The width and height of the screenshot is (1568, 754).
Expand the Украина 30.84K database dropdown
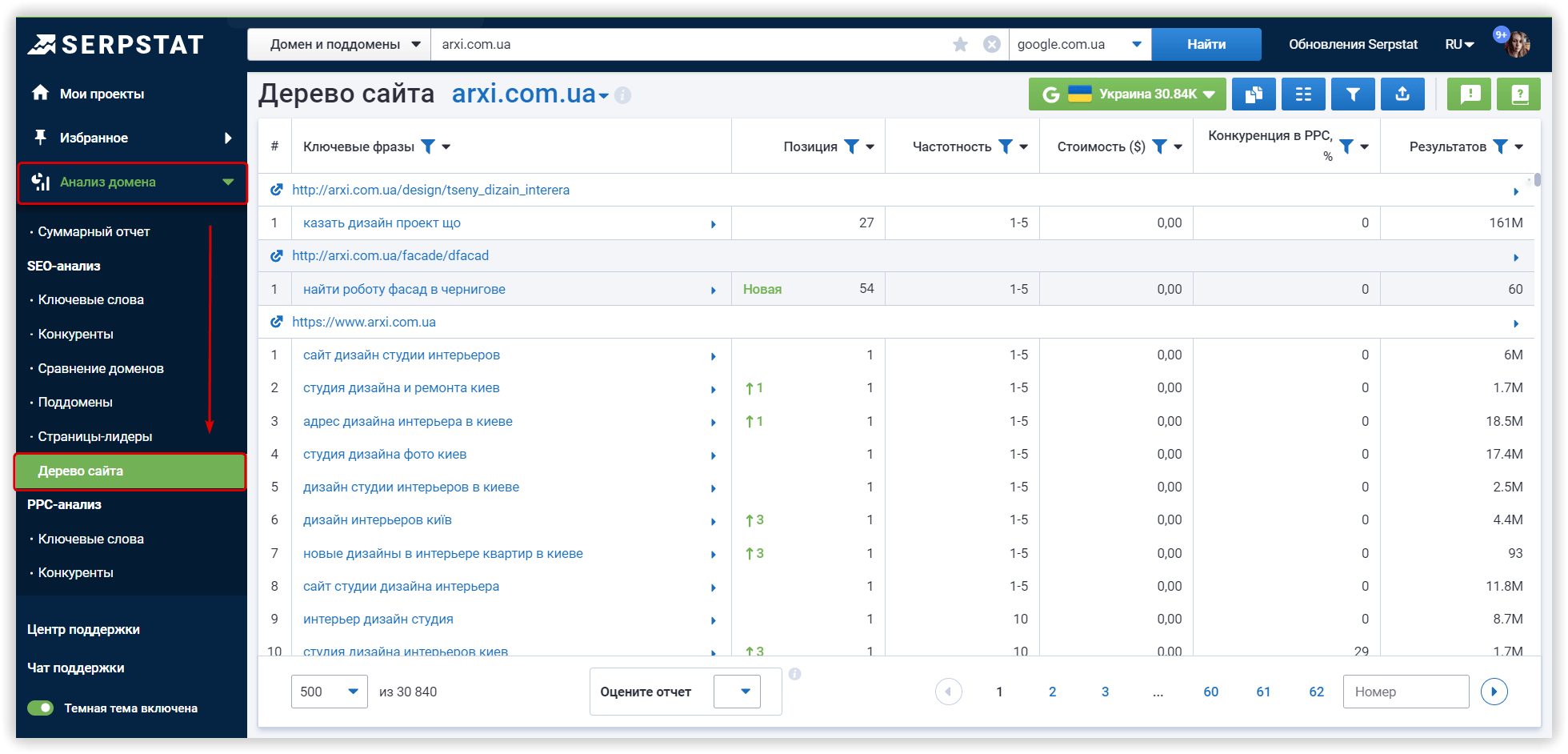(x=1127, y=94)
